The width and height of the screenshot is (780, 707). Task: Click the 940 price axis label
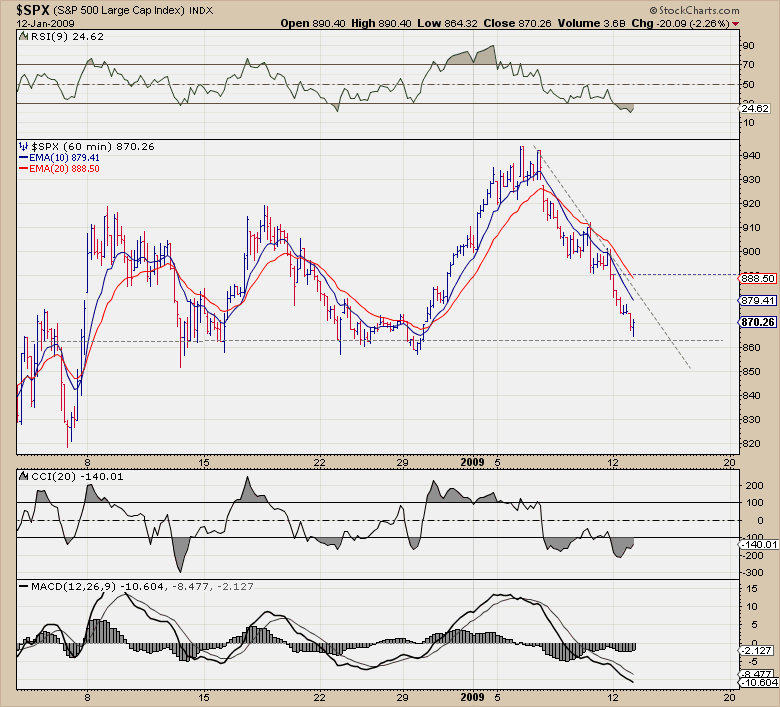(751, 156)
